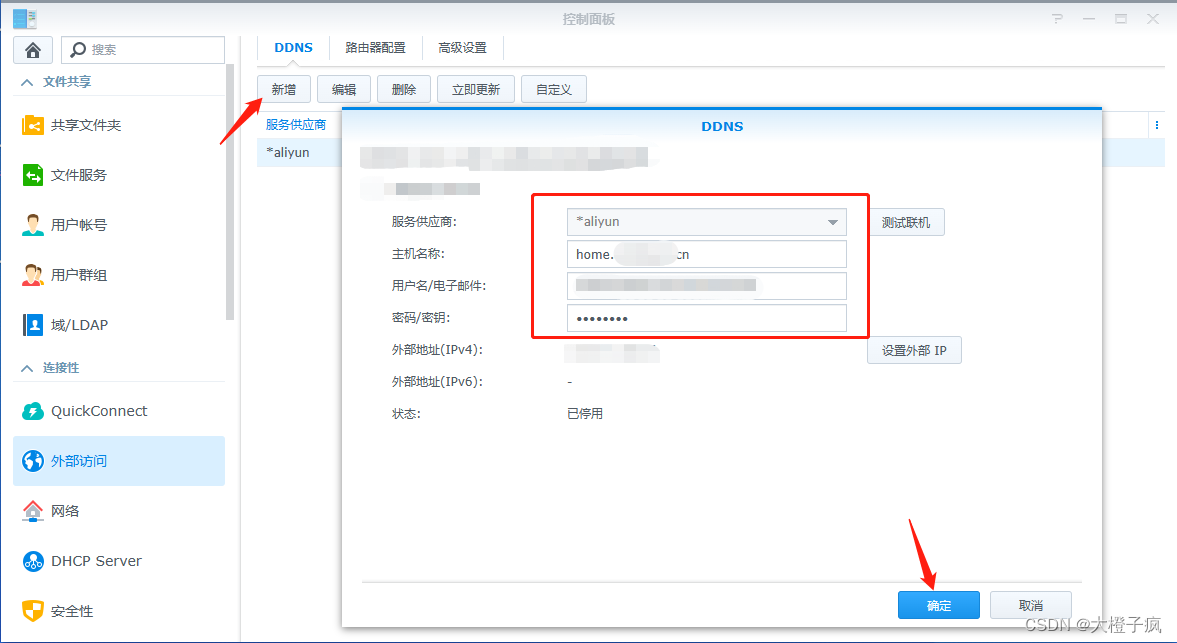Open 安全性 settings
Screen dimensions: 1177x643
pos(77,610)
